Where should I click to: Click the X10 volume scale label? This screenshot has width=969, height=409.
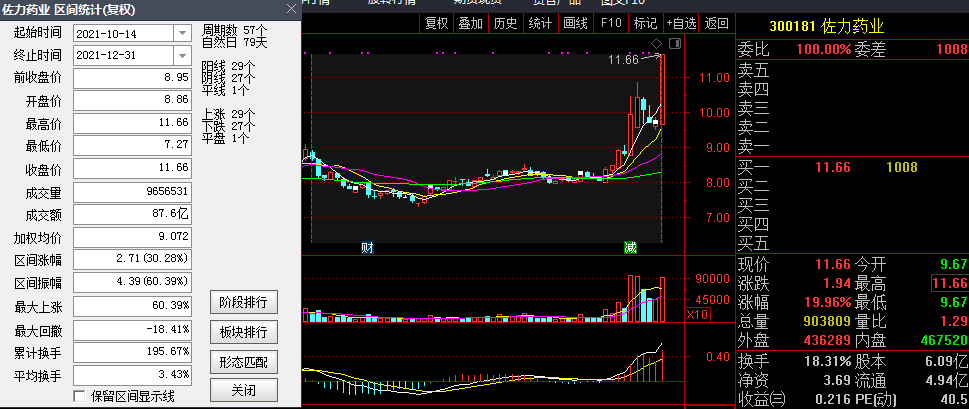pos(698,315)
